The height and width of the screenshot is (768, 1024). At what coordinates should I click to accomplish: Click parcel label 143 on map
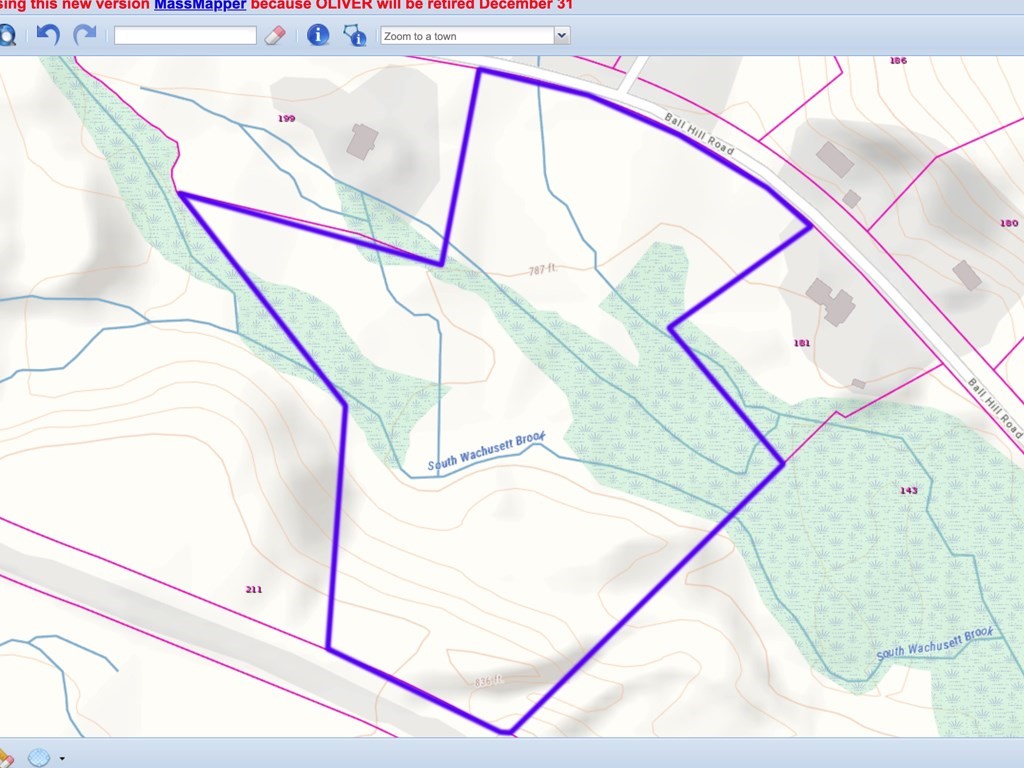[x=908, y=490]
